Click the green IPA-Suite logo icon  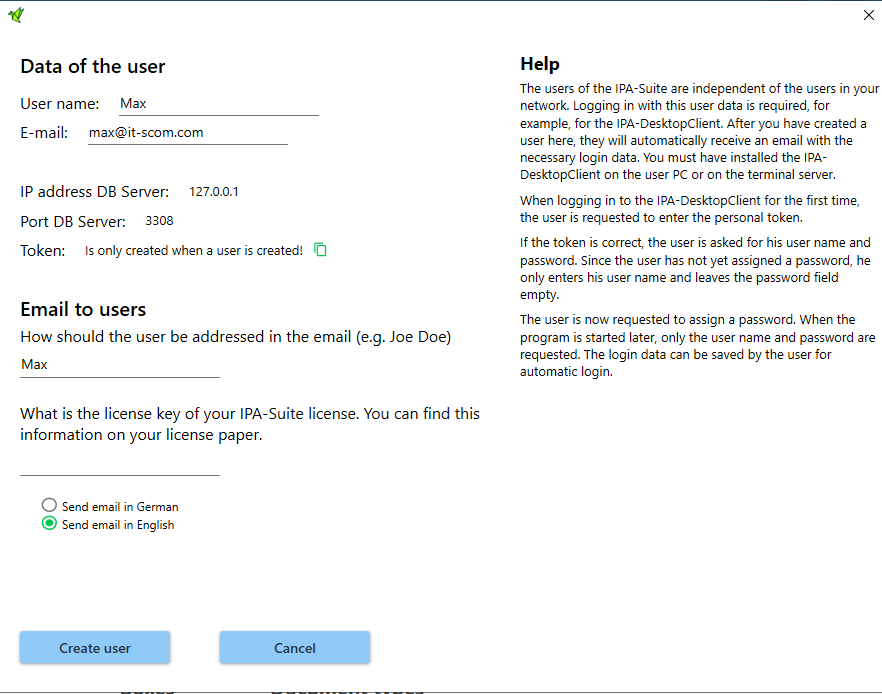click(x=16, y=15)
